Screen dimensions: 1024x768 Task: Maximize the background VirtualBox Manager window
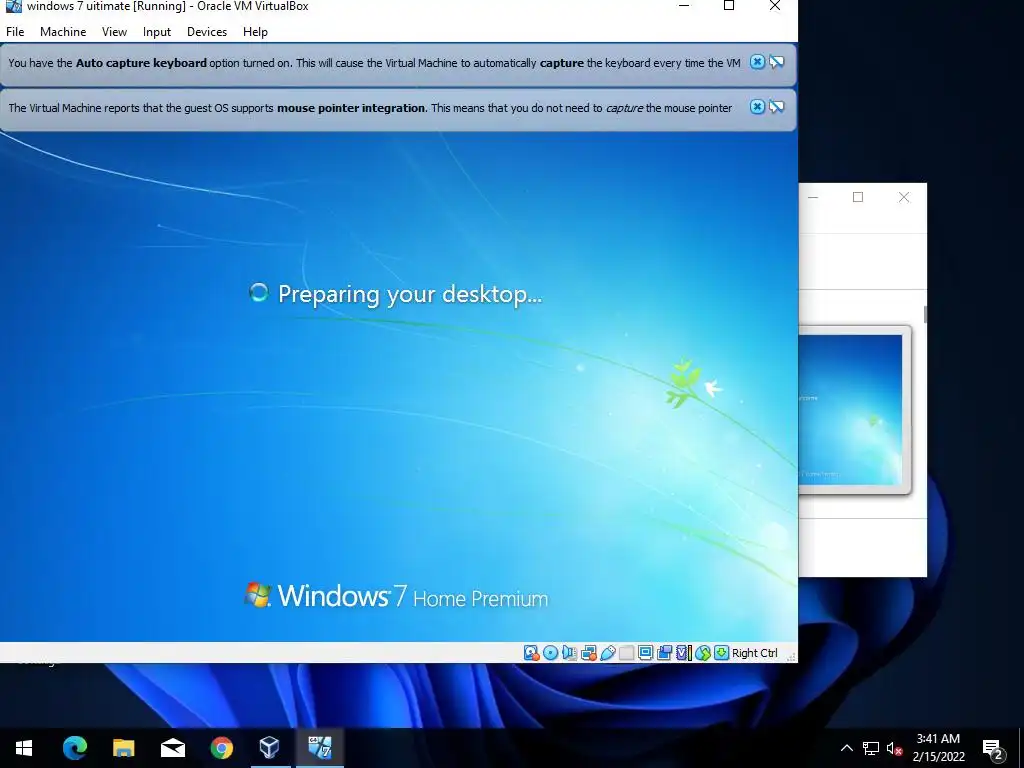pos(858,197)
